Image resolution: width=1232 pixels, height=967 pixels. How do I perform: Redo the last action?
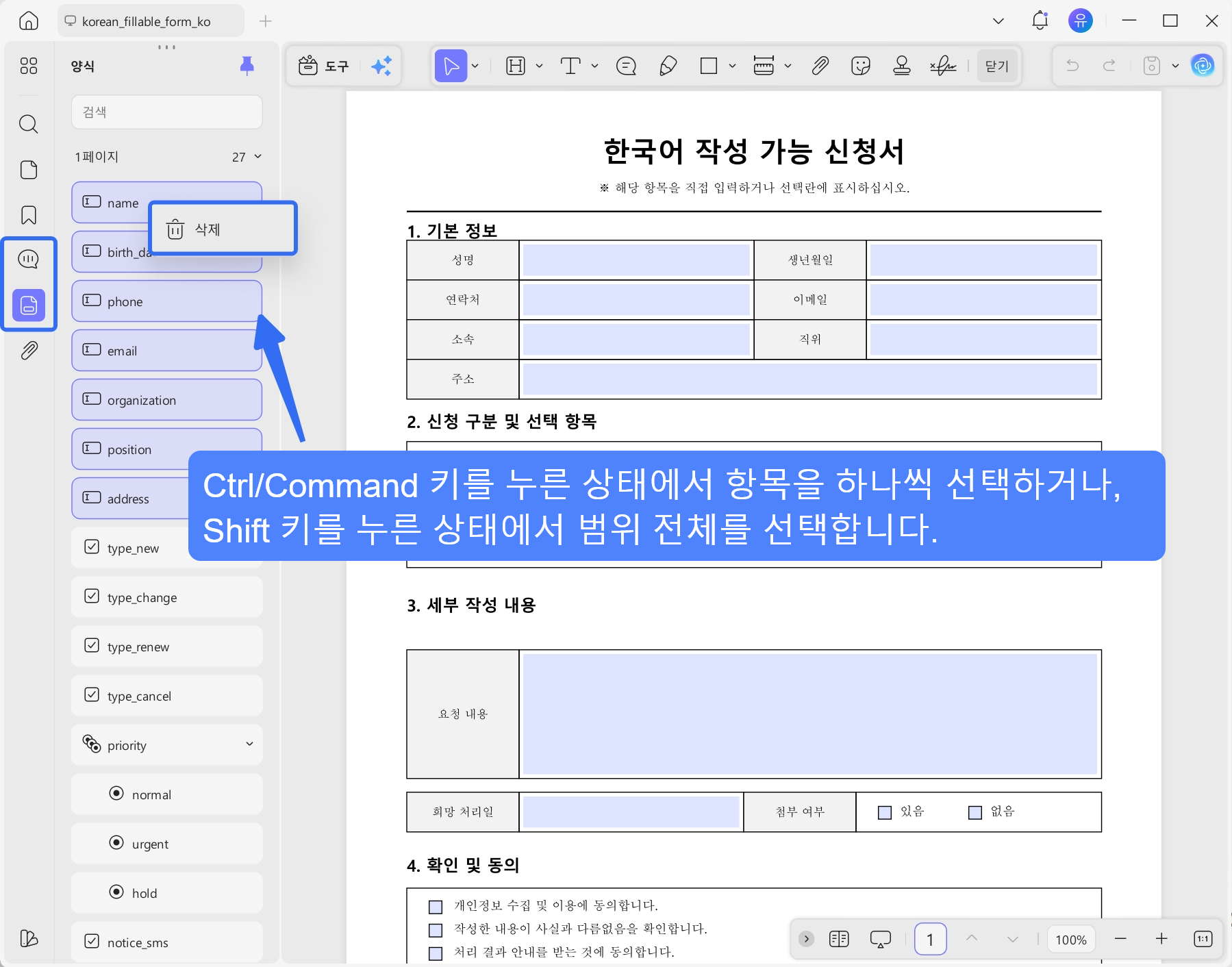tap(1109, 66)
